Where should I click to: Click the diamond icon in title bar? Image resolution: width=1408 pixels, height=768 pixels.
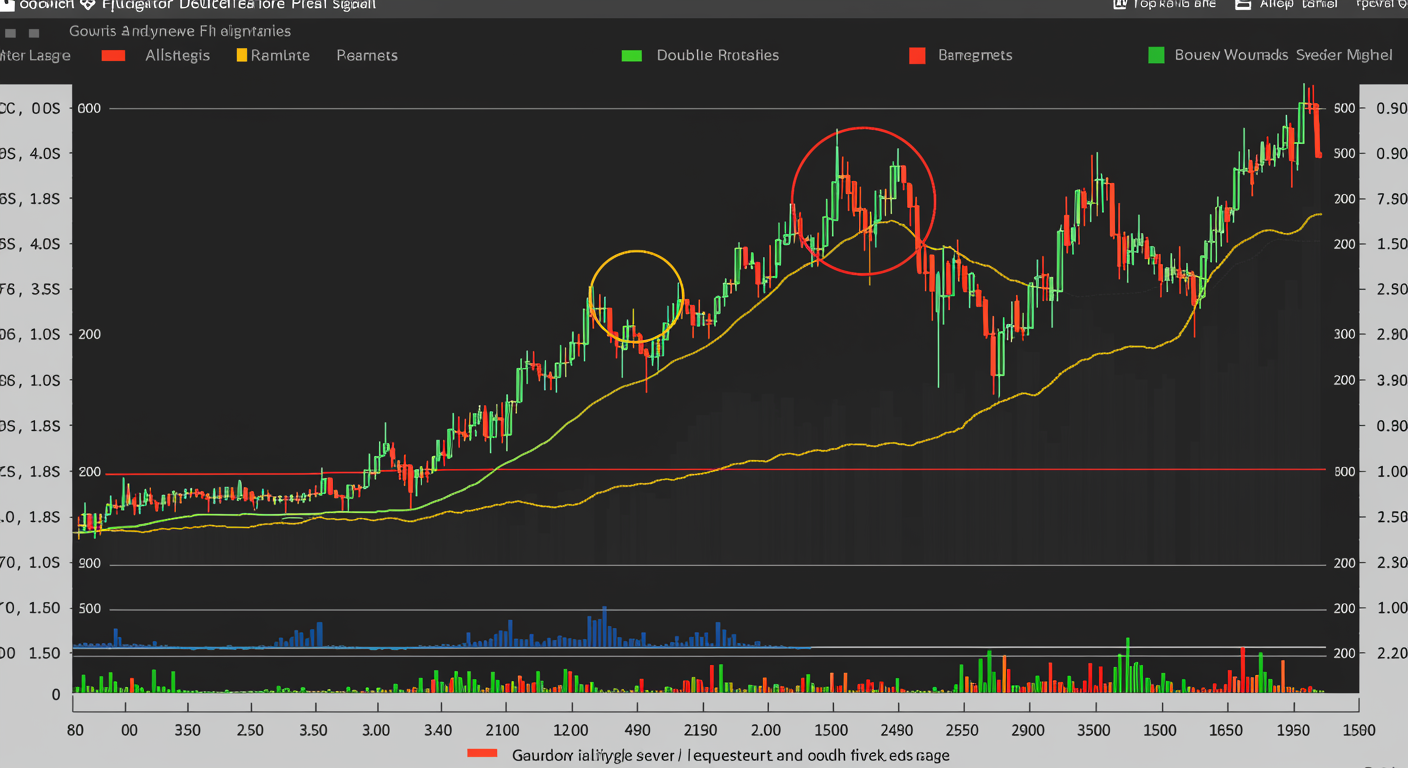coord(87,5)
